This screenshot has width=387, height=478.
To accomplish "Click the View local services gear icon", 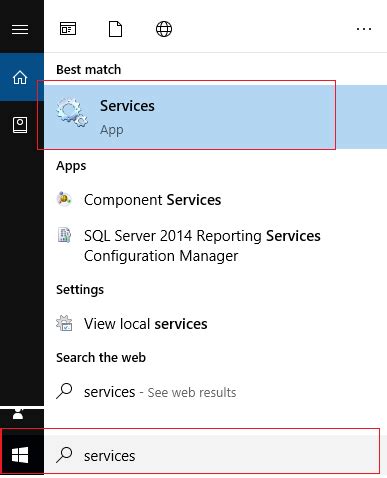I will coord(64,323).
